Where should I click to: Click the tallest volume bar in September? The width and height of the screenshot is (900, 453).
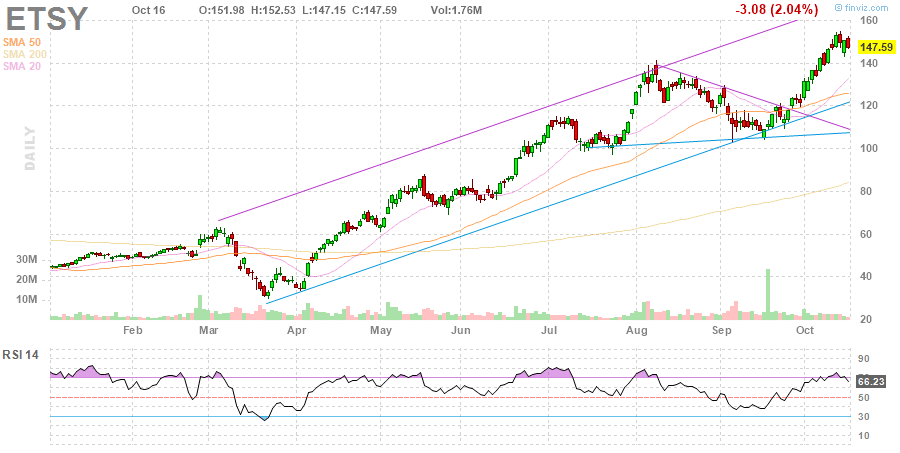click(767, 294)
